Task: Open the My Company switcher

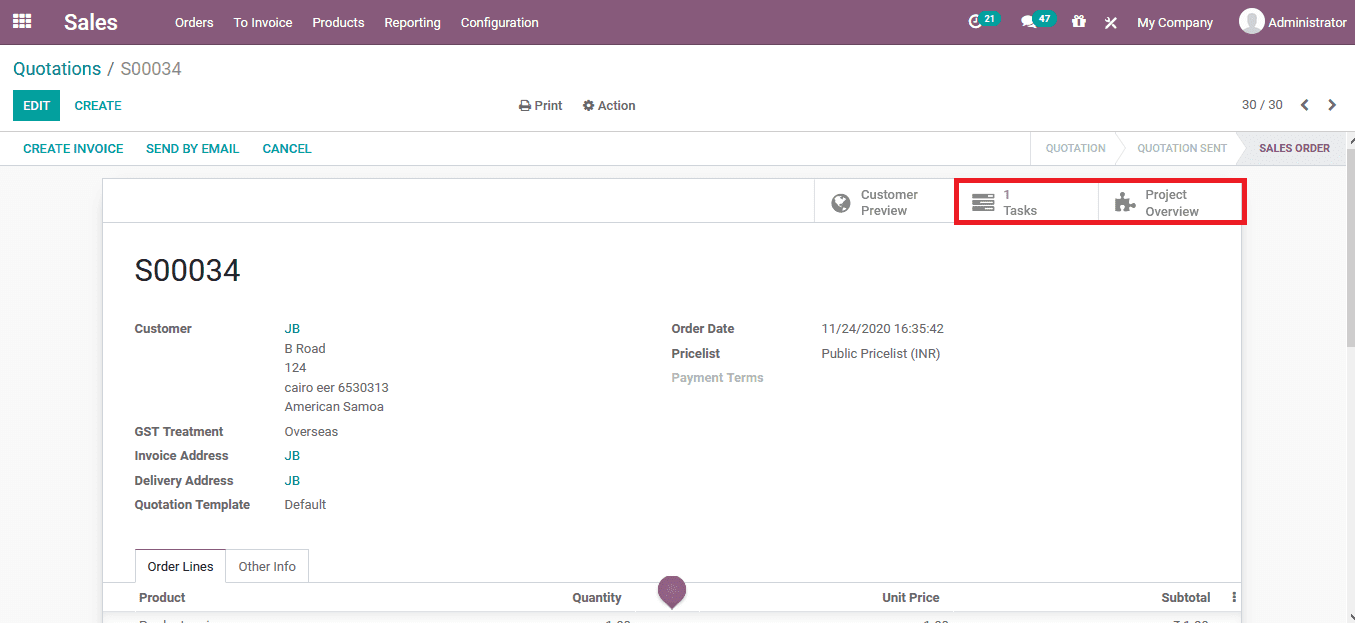Action: (1175, 22)
